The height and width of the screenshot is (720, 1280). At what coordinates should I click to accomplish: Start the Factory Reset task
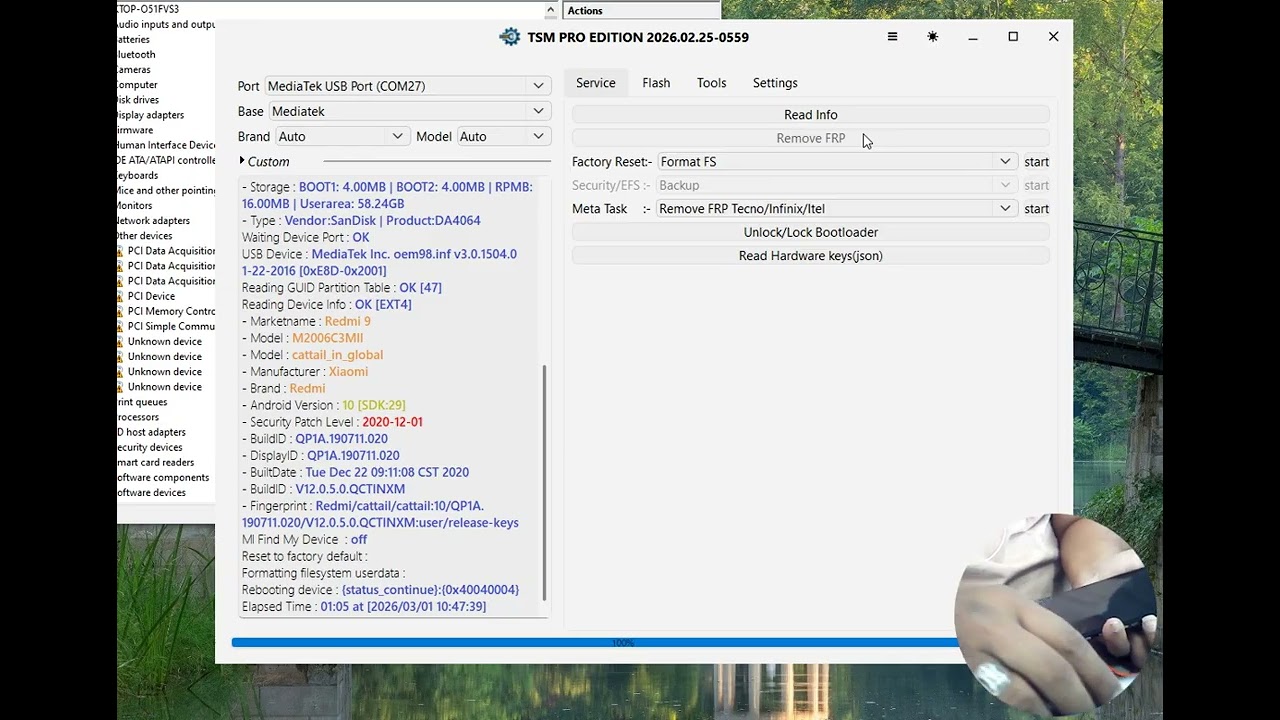(x=1036, y=162)
